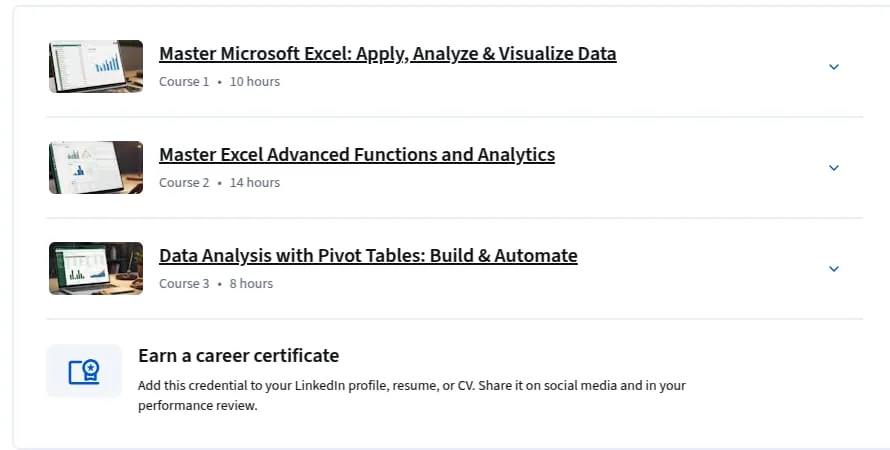
Task: Open the Master Microsoft Excel course thumbnail
Action: pyautogui.click(x=96, y=66)
